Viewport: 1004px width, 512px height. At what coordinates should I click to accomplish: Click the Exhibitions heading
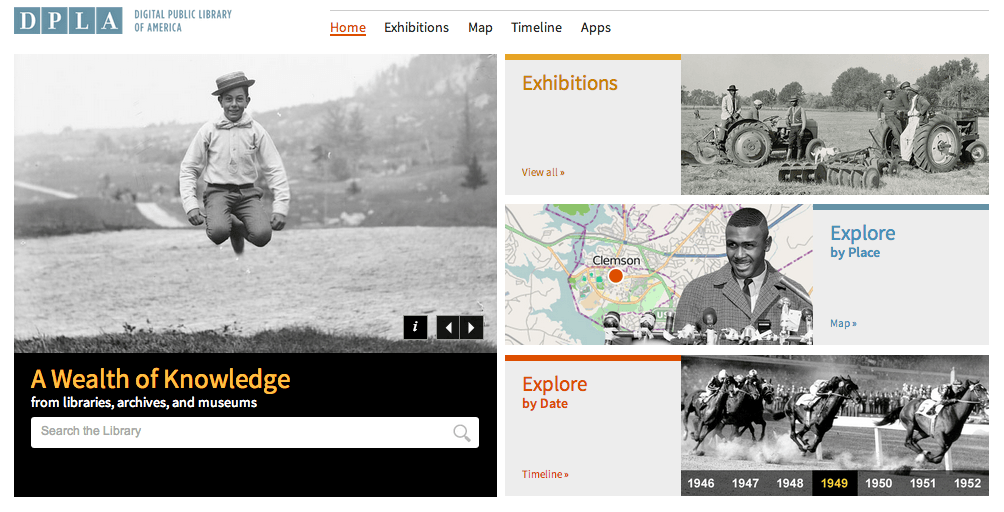[570, 83]
